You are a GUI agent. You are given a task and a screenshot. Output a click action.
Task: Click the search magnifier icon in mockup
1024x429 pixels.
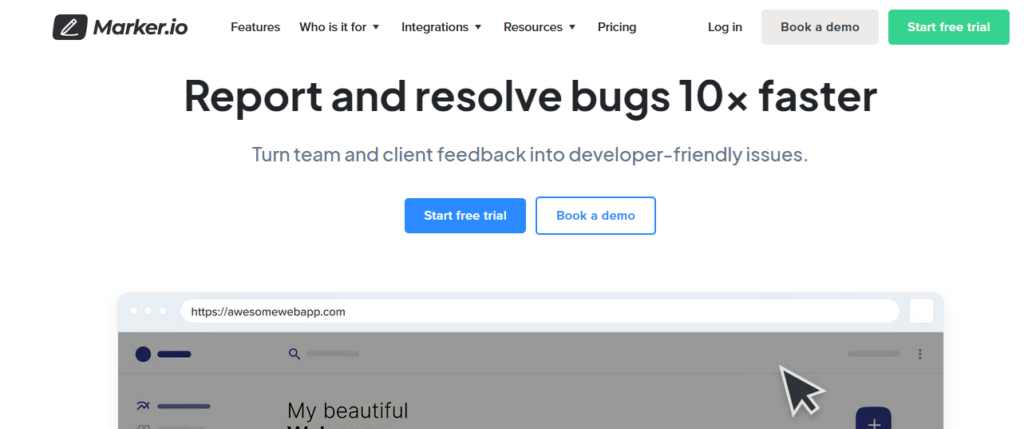[295, 354]
